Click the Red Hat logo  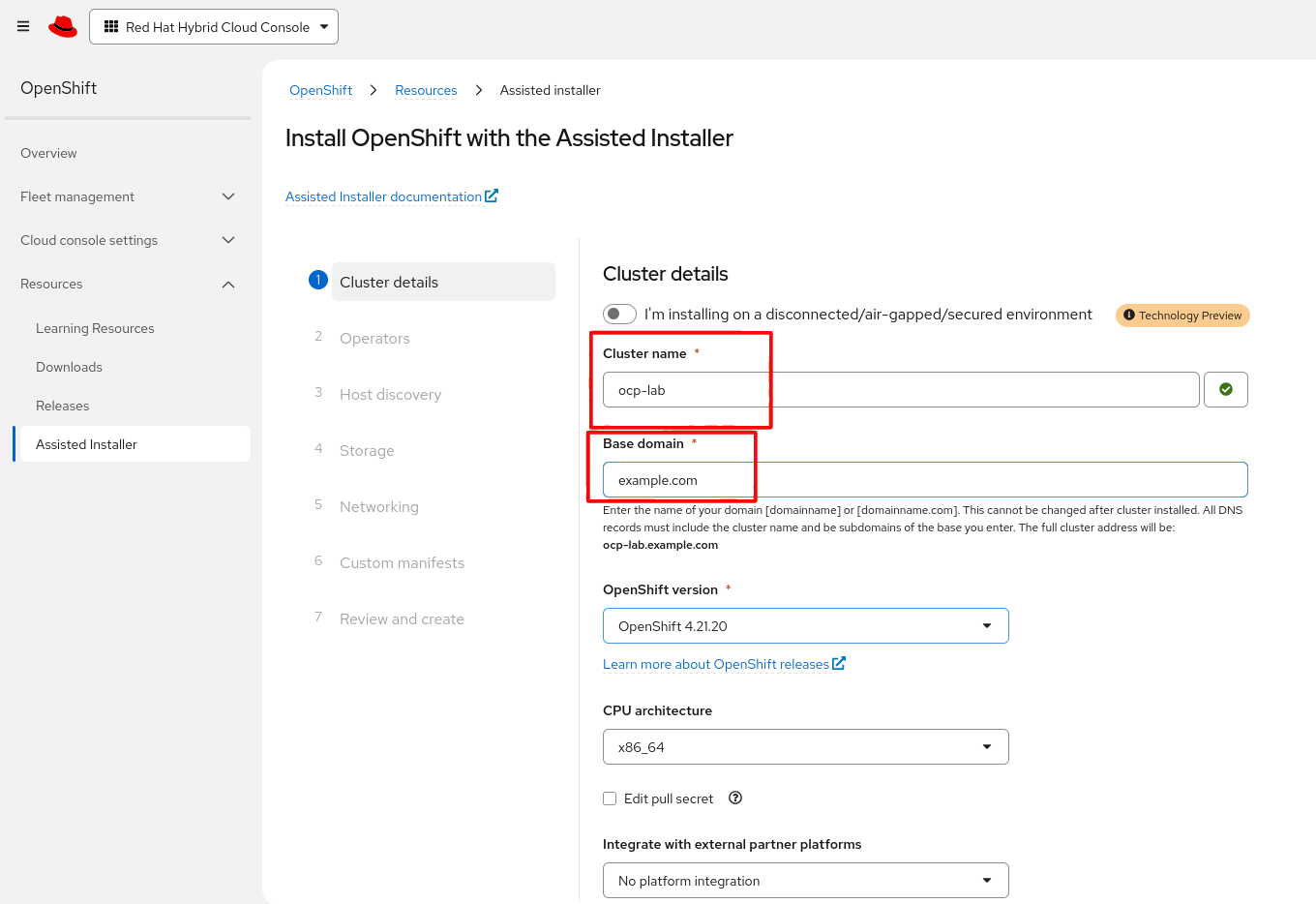pos(63,27)
